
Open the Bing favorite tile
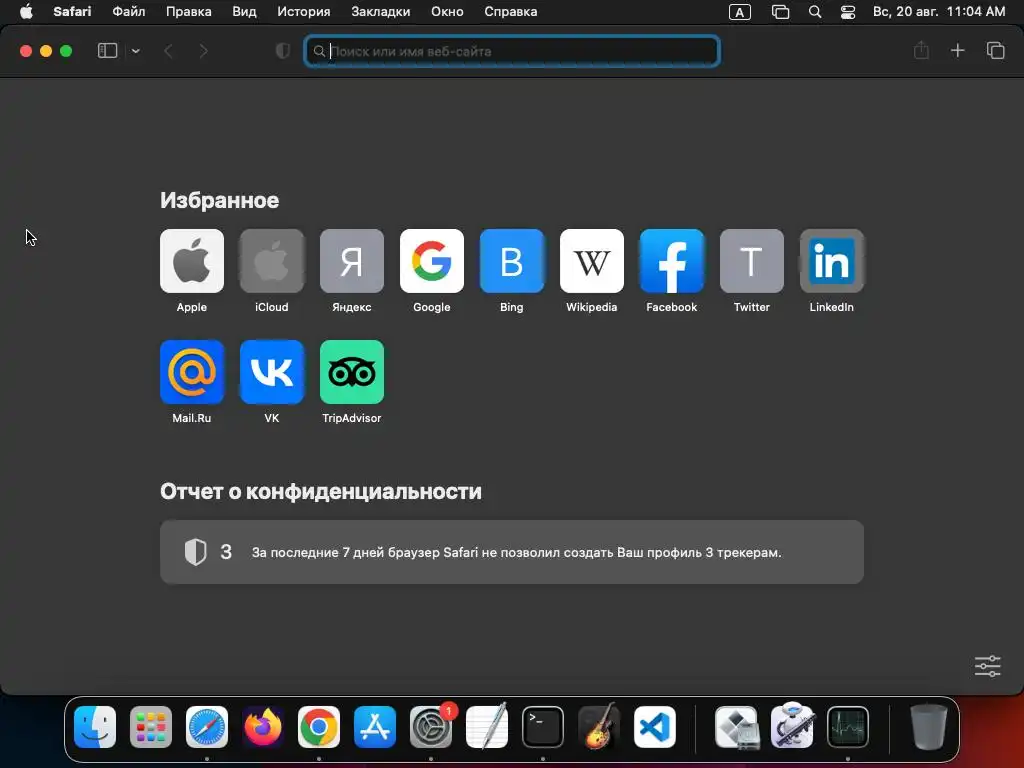pos(511,261)
